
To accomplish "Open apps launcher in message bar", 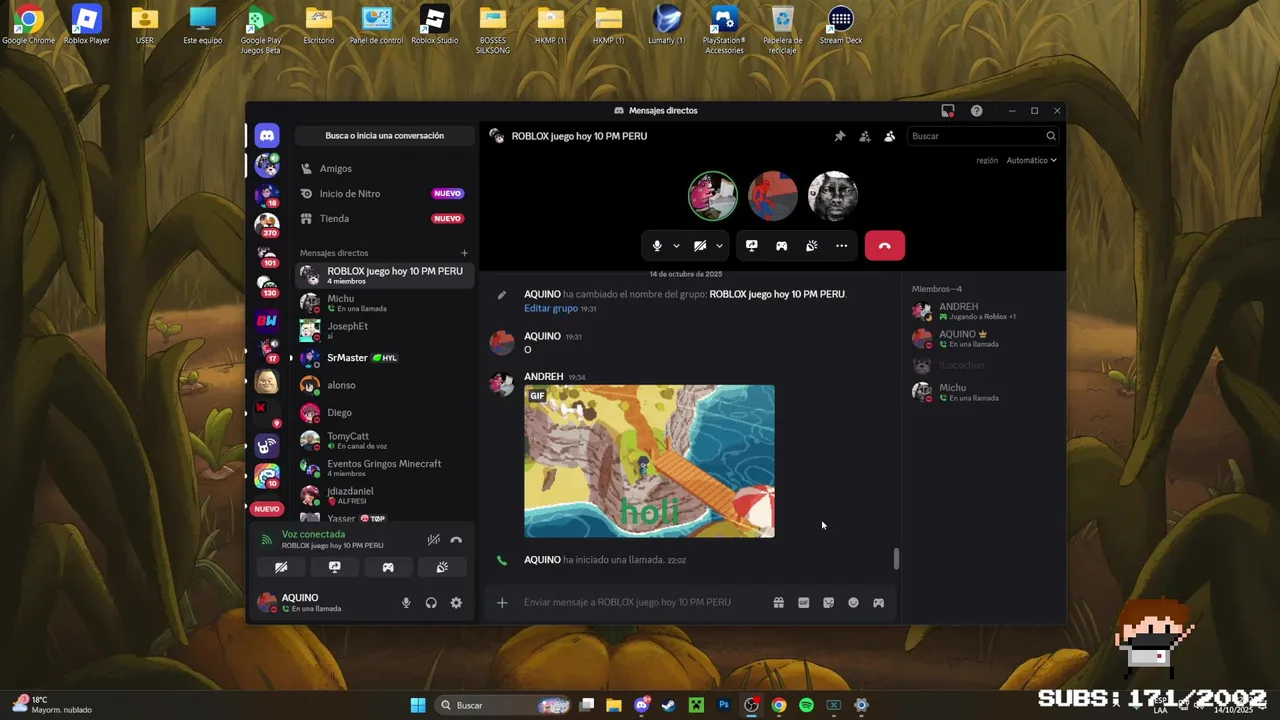I will (878, 603).
